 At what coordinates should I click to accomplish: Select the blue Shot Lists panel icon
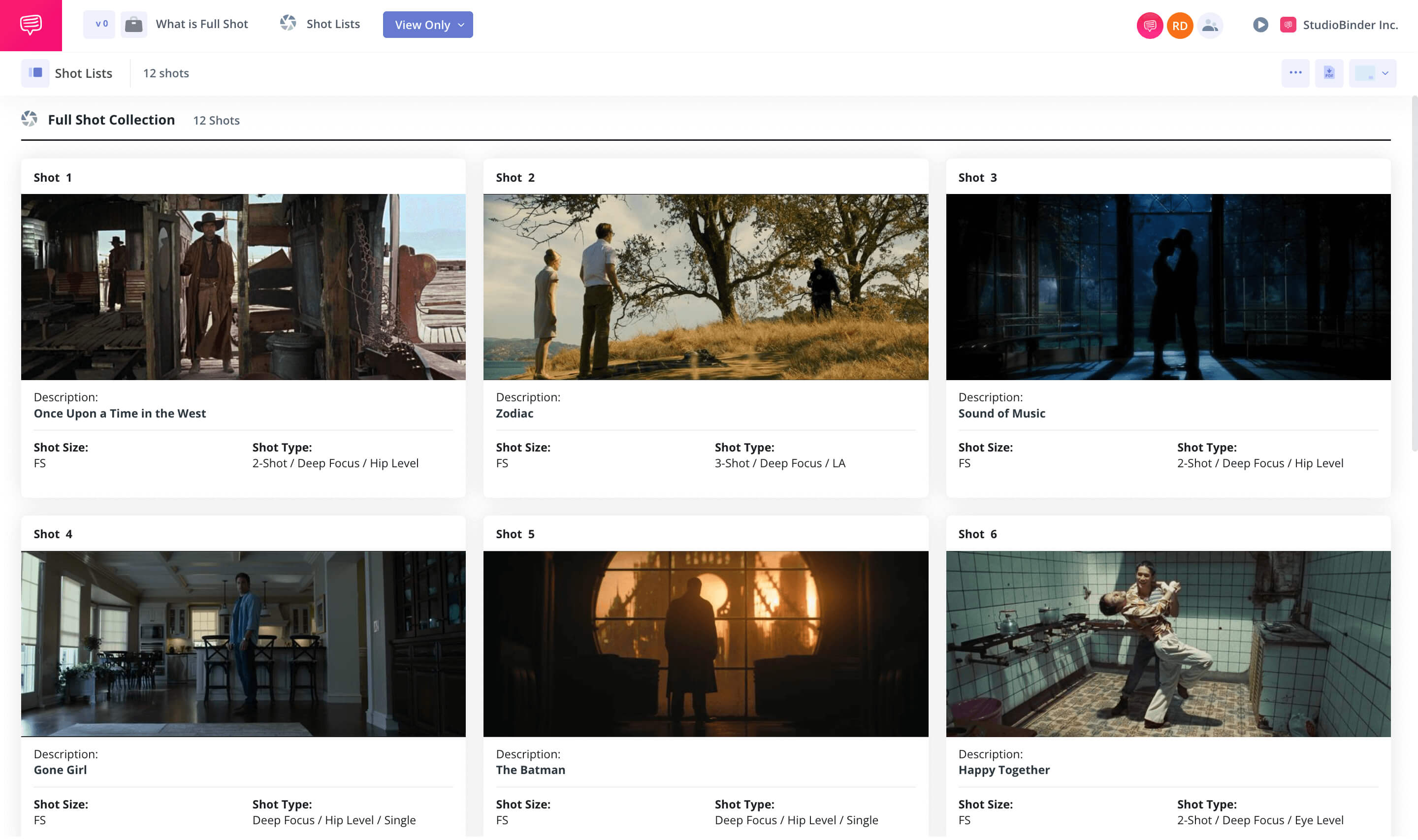[x=35, y=73]
